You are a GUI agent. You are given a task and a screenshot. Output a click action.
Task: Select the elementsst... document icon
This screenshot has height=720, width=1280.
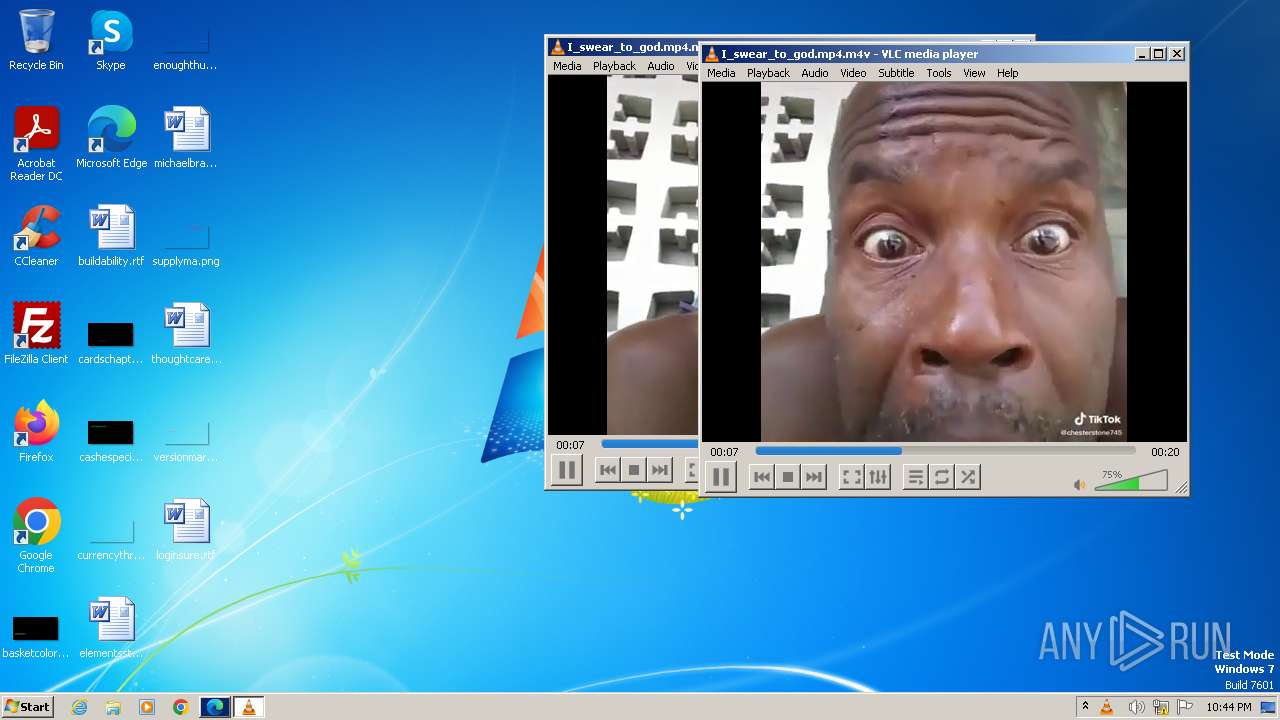(x=111, y=628)
